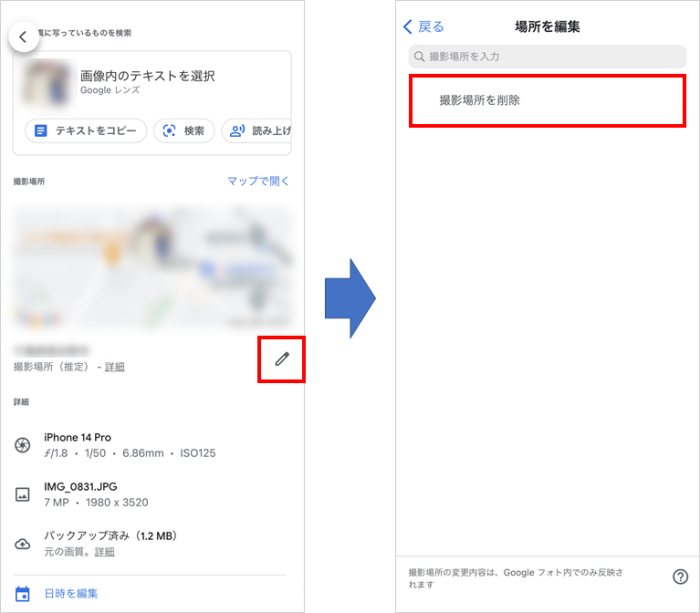The image size is (700, 613).
Task: Tap the 検索 Lens chip
Action: coord(183,131)
